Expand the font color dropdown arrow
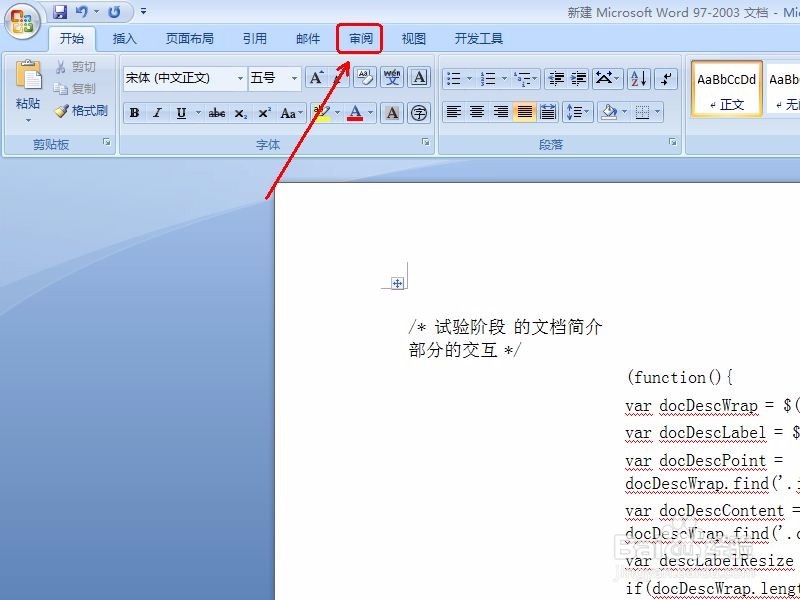The height and width of the screenshot is (600, 800). coord(370,113)
